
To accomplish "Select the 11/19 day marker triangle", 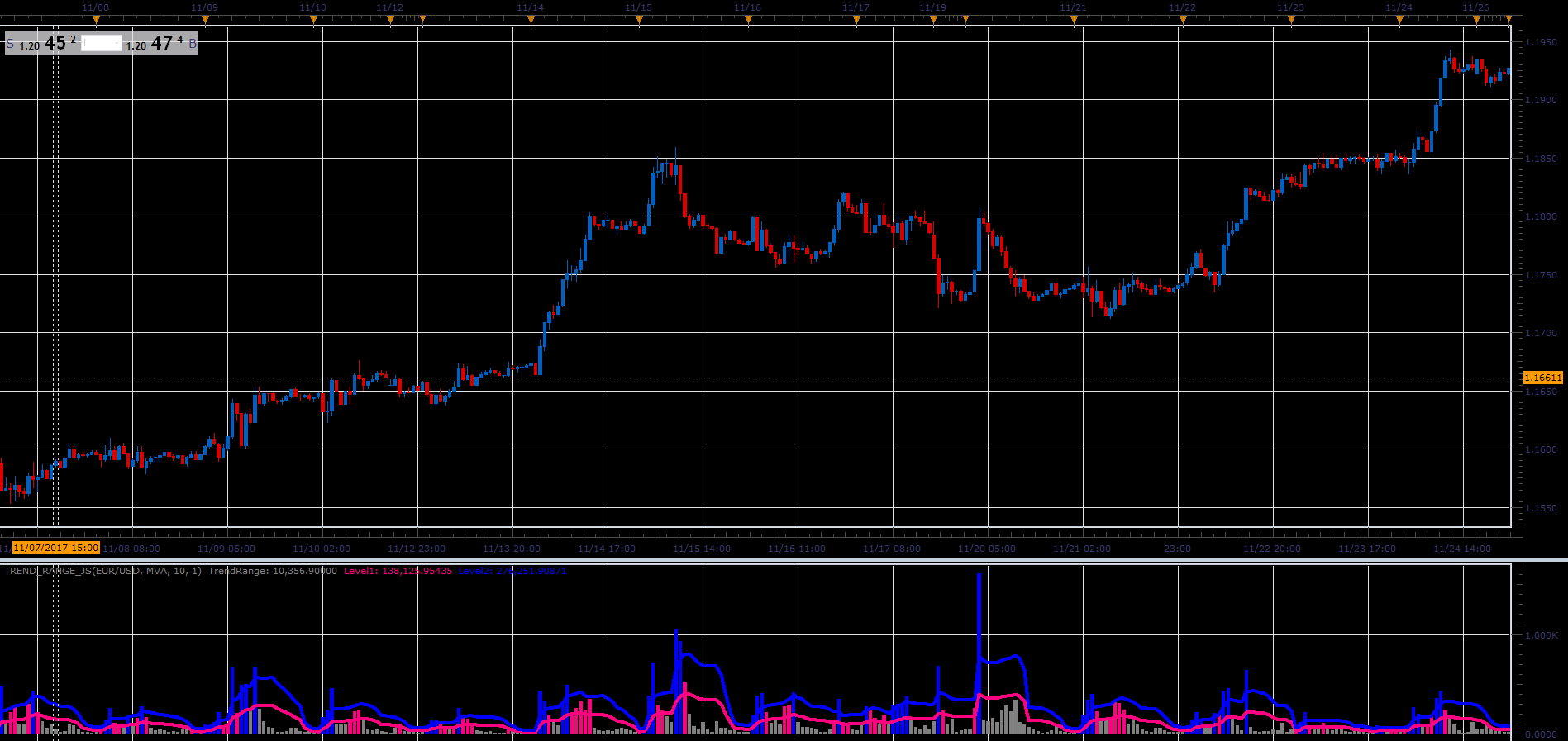I will point(933,19).
